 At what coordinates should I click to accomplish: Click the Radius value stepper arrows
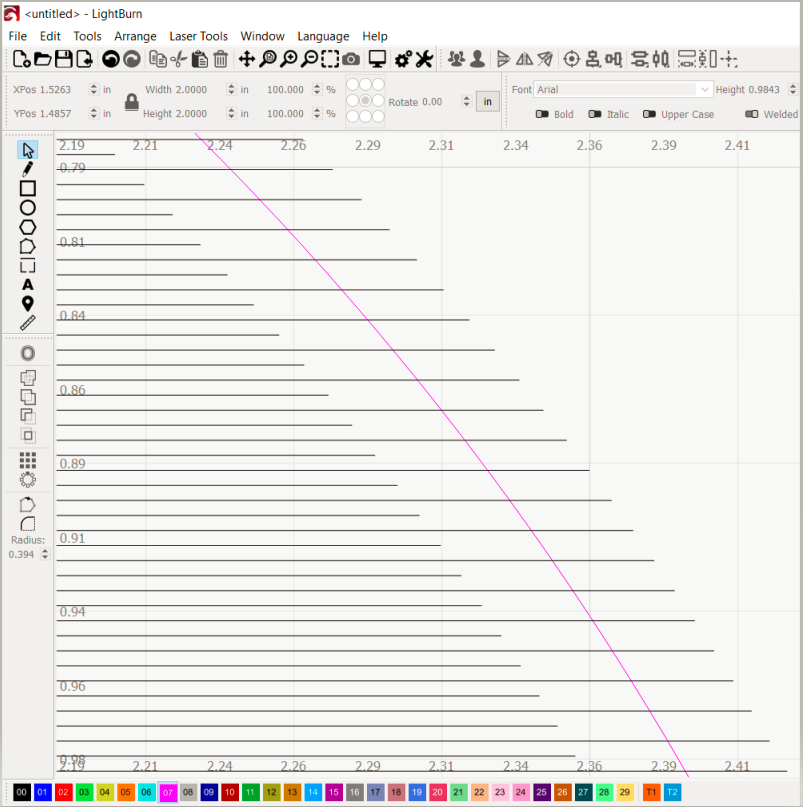pos(45,554)
